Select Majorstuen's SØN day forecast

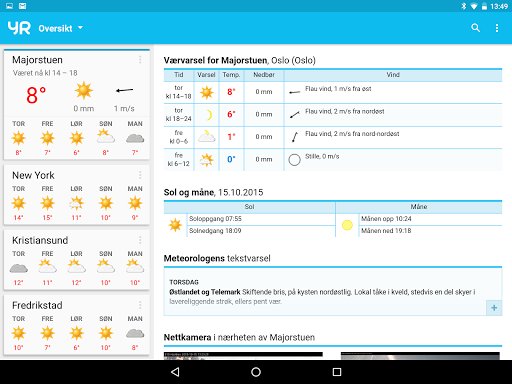tap(106, 138)
